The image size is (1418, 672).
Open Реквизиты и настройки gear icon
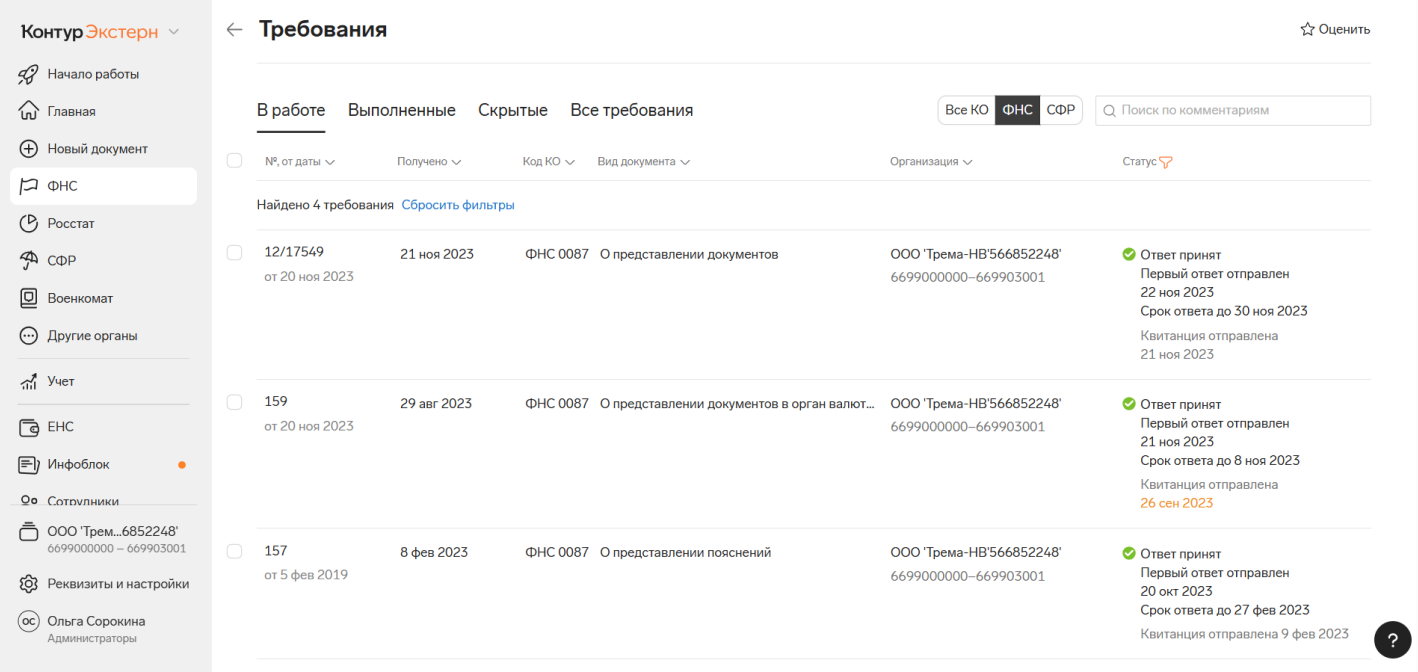click(x=29, y=584)
